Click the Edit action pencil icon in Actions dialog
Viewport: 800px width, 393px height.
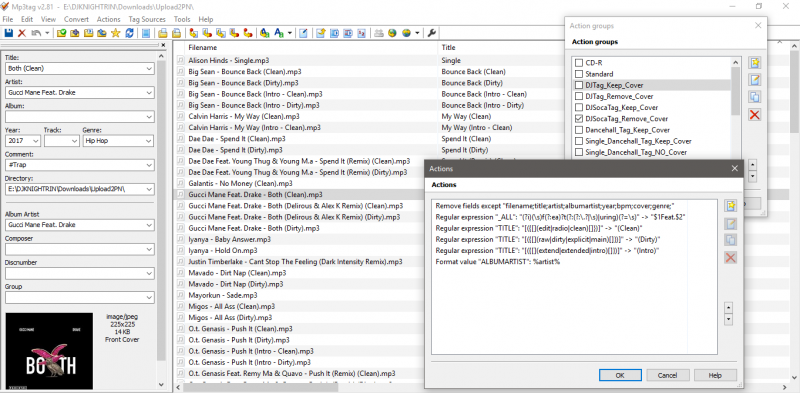731,224
